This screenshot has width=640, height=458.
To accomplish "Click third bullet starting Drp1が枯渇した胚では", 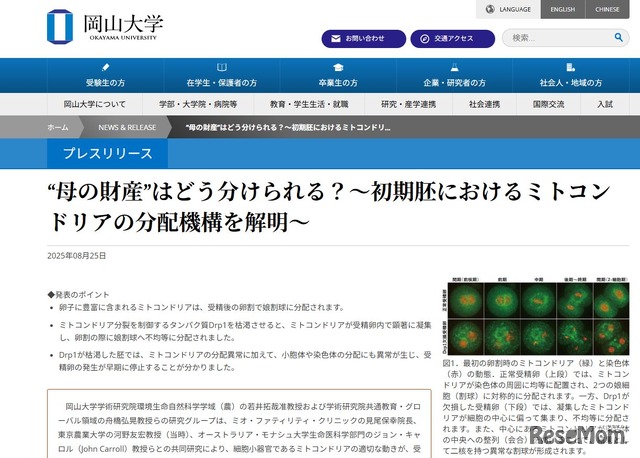I will click(x=245, y=361).
